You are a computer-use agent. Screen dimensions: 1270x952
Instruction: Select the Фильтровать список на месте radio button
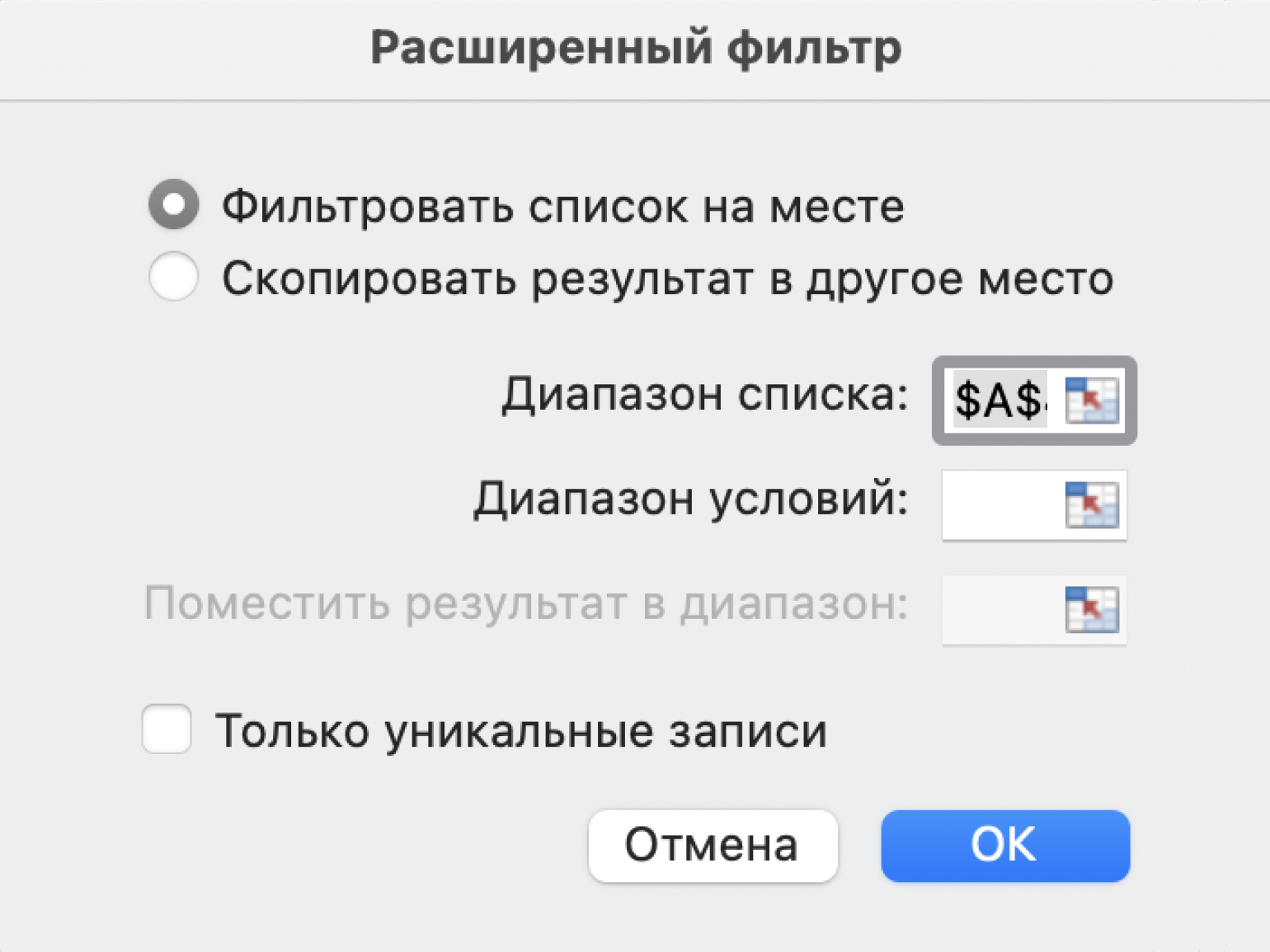(x=173, y=204)
